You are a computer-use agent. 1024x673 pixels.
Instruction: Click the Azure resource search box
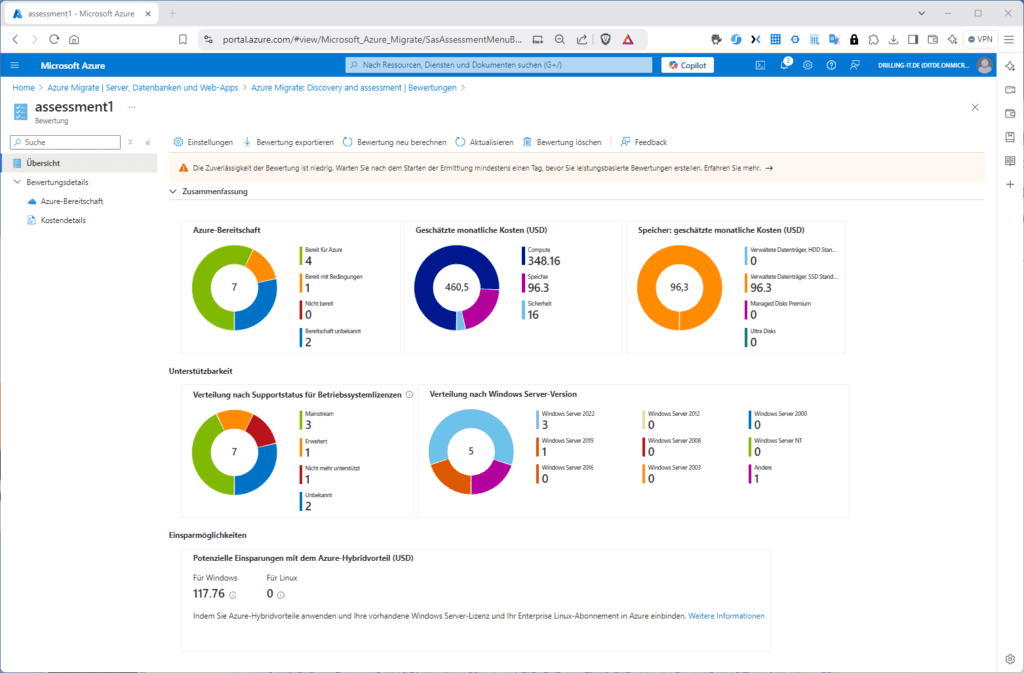[499, 65]
